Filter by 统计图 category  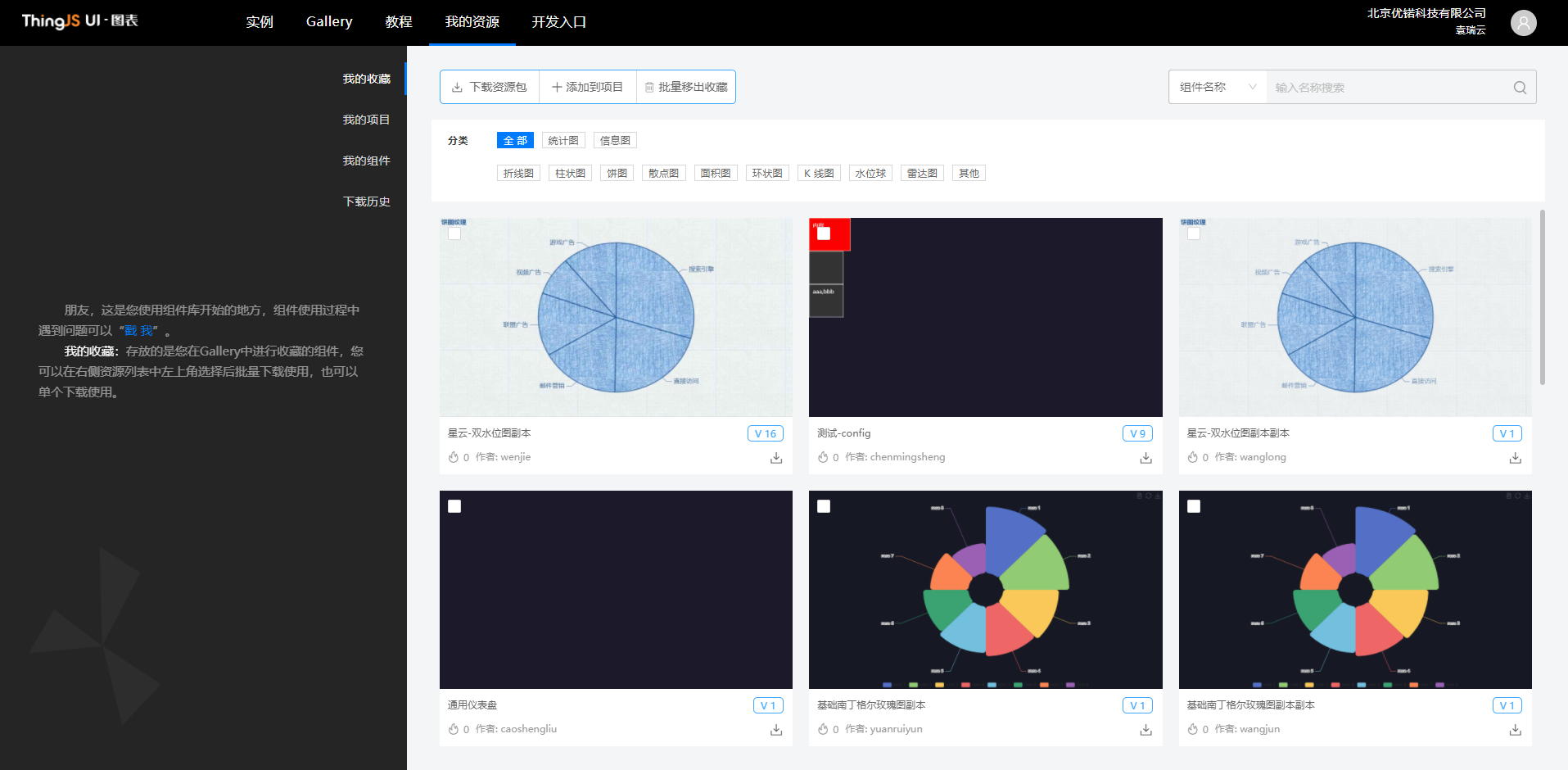563,140
